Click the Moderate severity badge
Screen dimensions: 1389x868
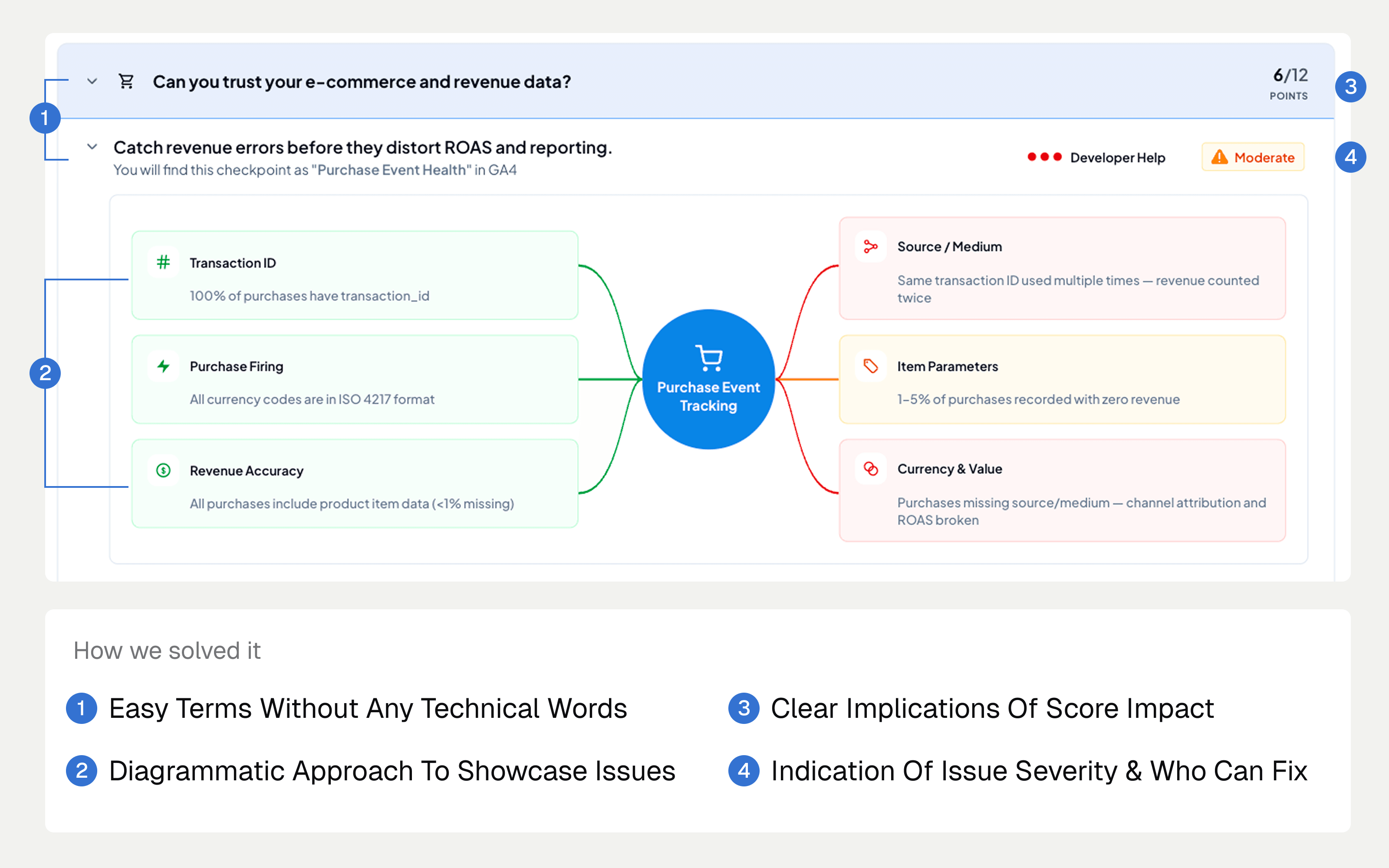tap(1253, 157)
